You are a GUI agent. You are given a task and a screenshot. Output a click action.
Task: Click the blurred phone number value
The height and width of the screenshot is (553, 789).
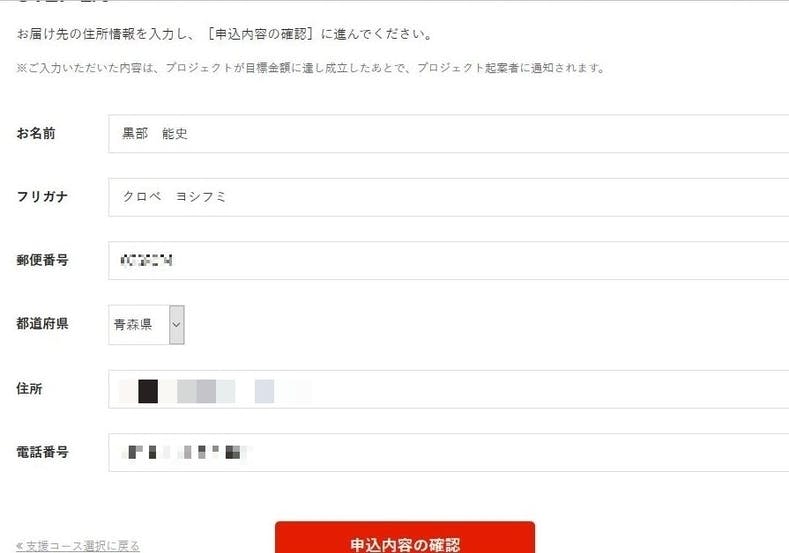click(x=185, y=452)
